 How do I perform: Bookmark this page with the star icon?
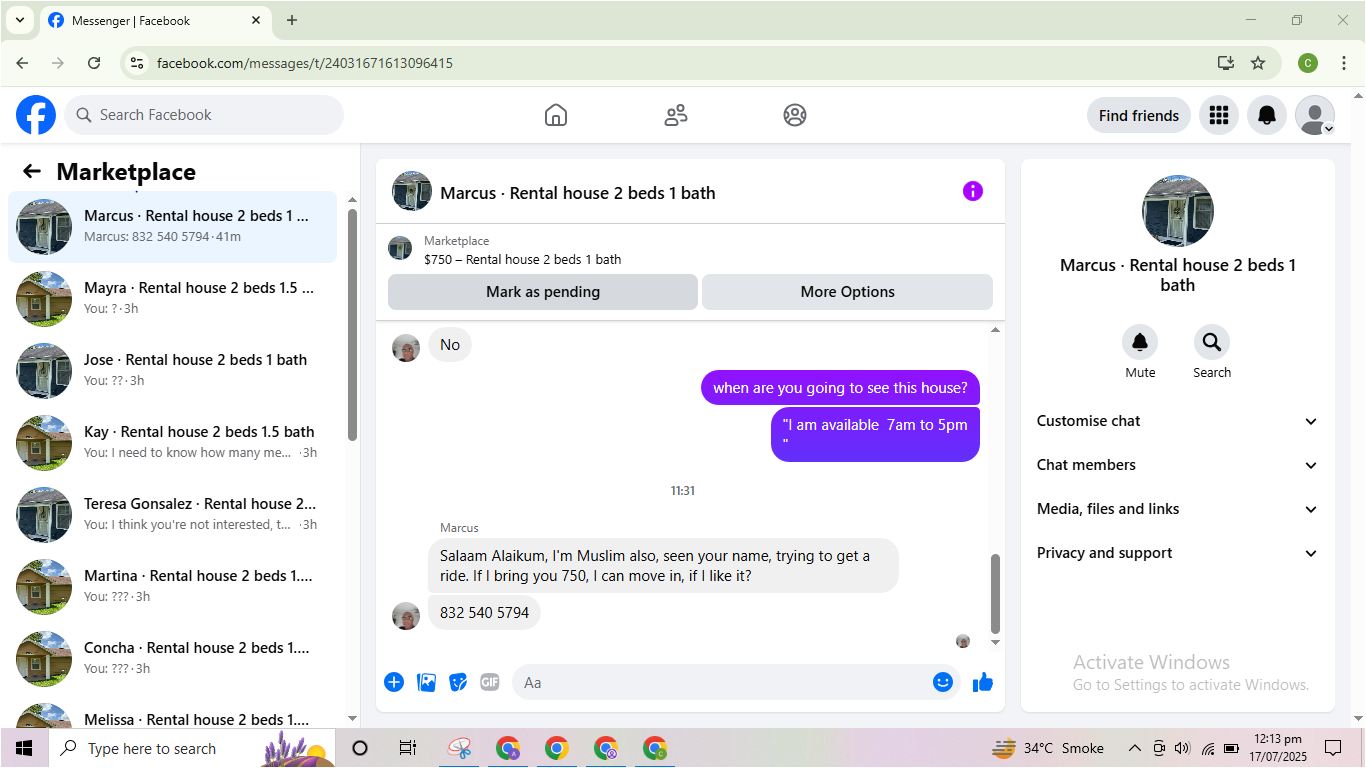point(1258,63)
